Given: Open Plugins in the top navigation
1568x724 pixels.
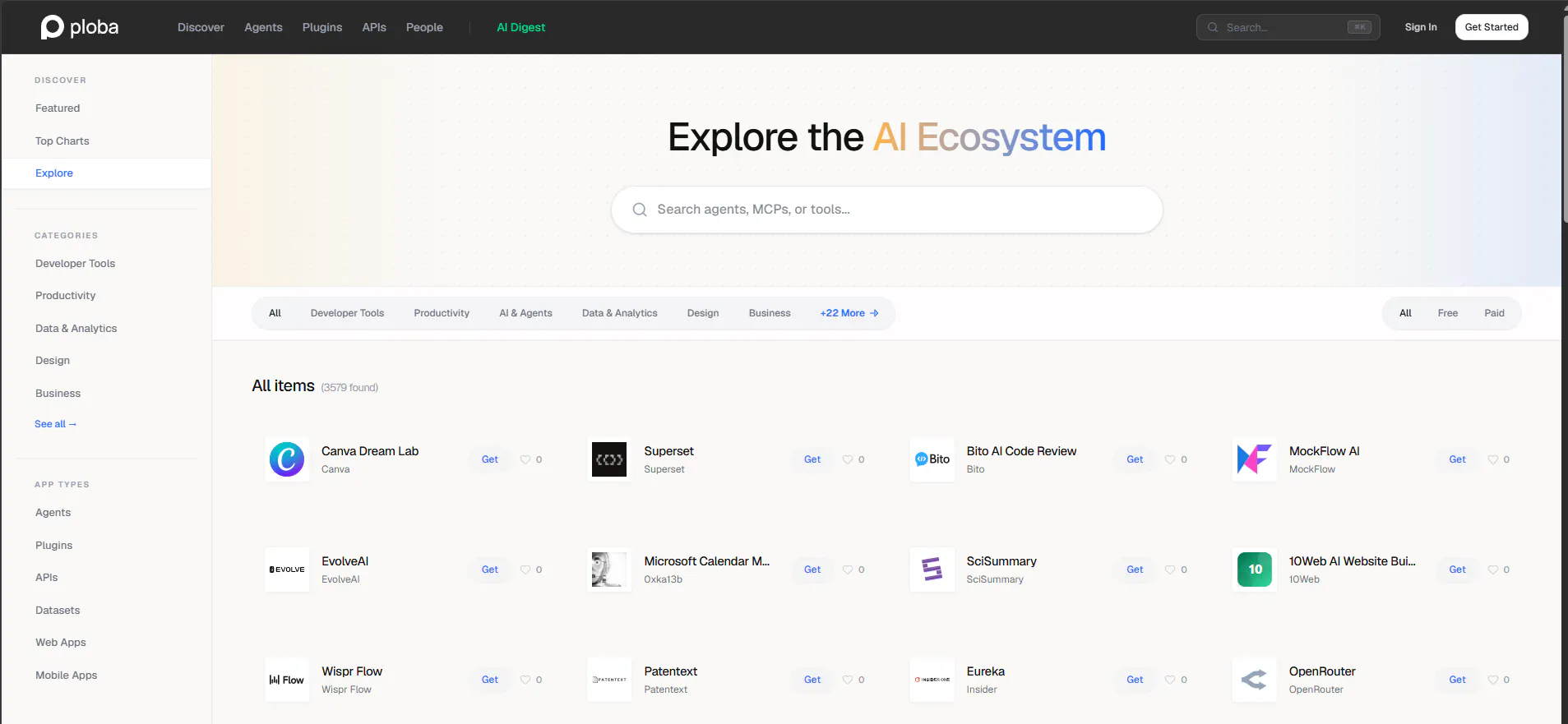Looking at the screenshot, I should coord(322,27).
